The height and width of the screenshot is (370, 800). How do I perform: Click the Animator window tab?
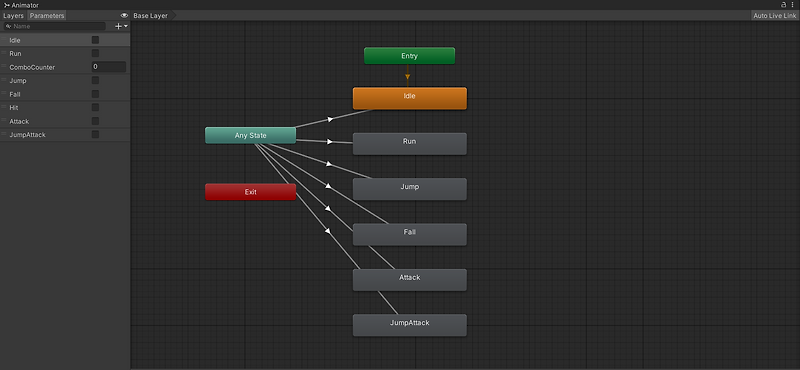(x=21, y=5)
